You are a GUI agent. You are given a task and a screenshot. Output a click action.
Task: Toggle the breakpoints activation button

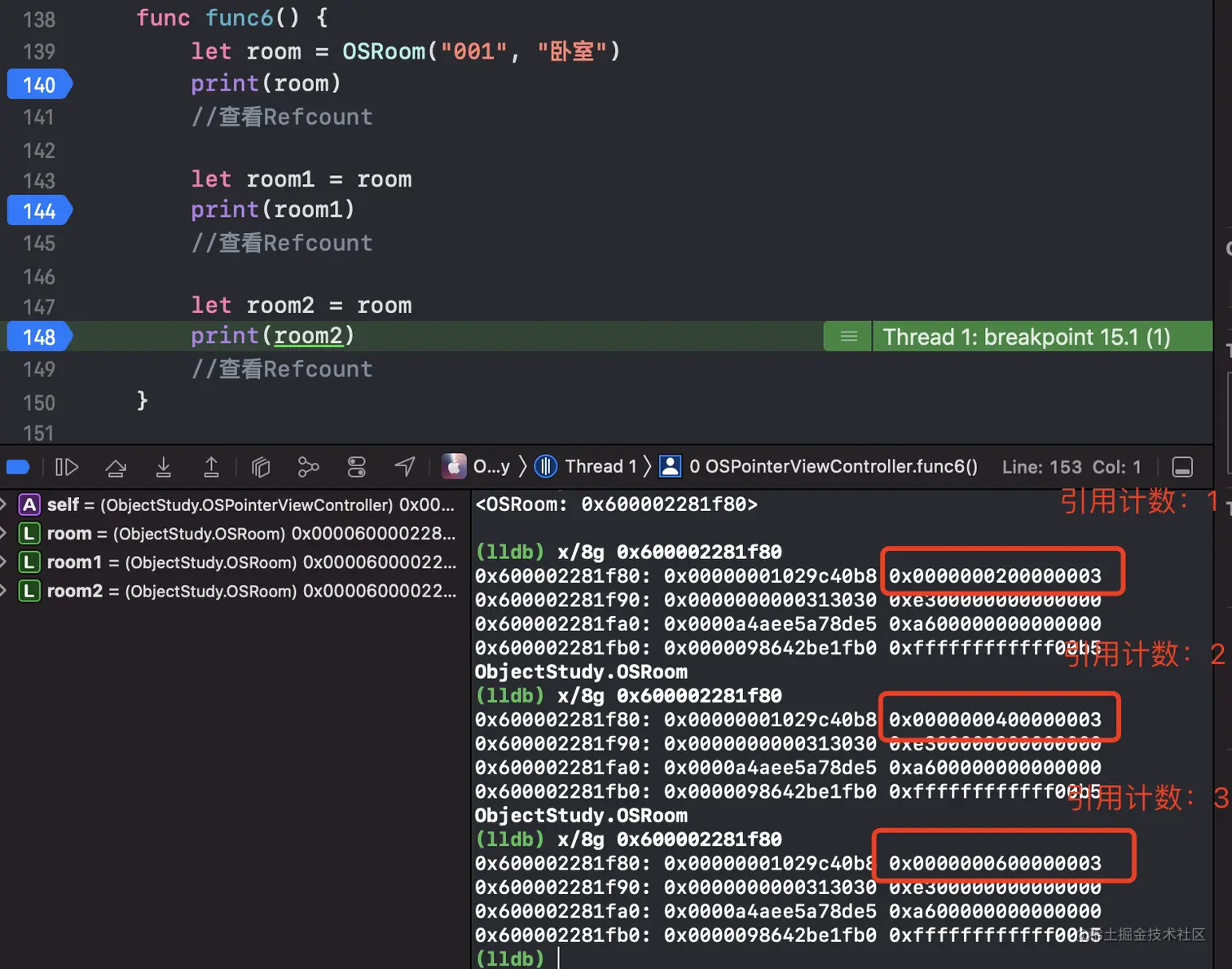coord(18,467)
